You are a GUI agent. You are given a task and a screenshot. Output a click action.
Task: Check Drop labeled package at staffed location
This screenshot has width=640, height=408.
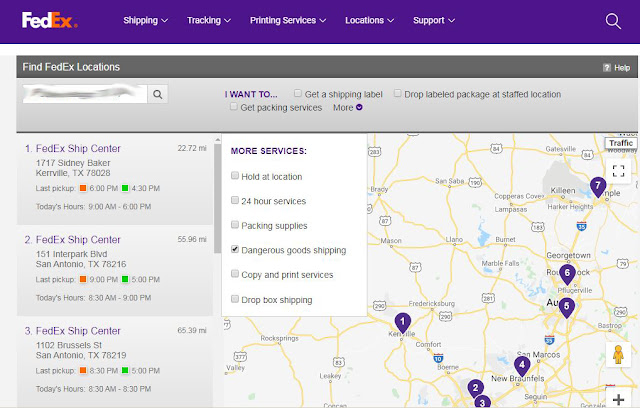397,93
